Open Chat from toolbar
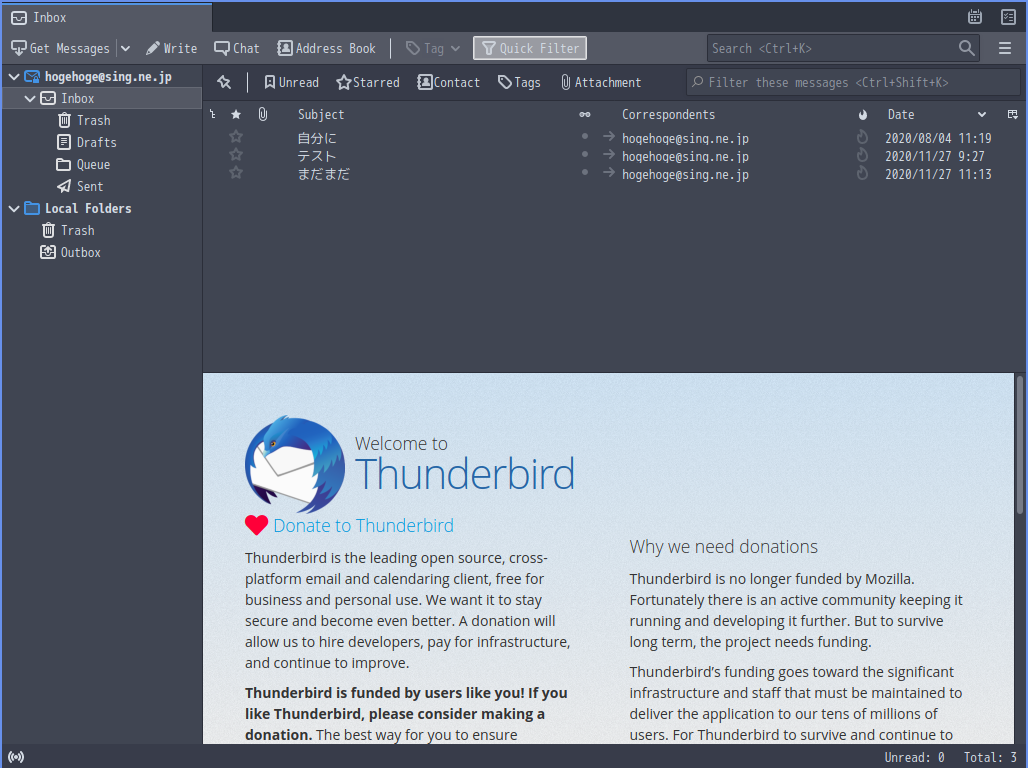This screenshot has width=1028, height=768. [x=237, y=49]
